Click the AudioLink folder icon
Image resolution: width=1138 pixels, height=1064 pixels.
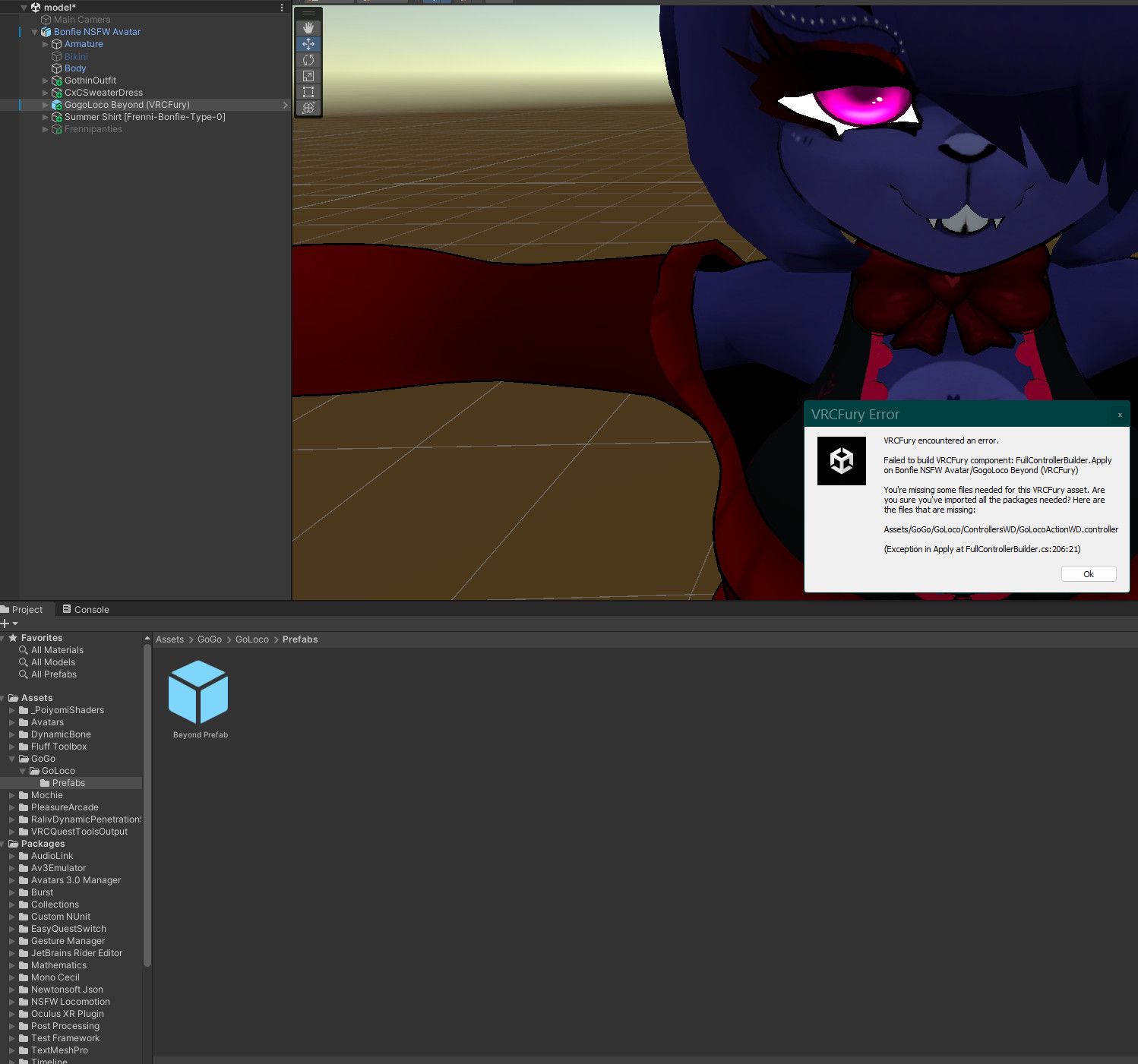(24, 856)
